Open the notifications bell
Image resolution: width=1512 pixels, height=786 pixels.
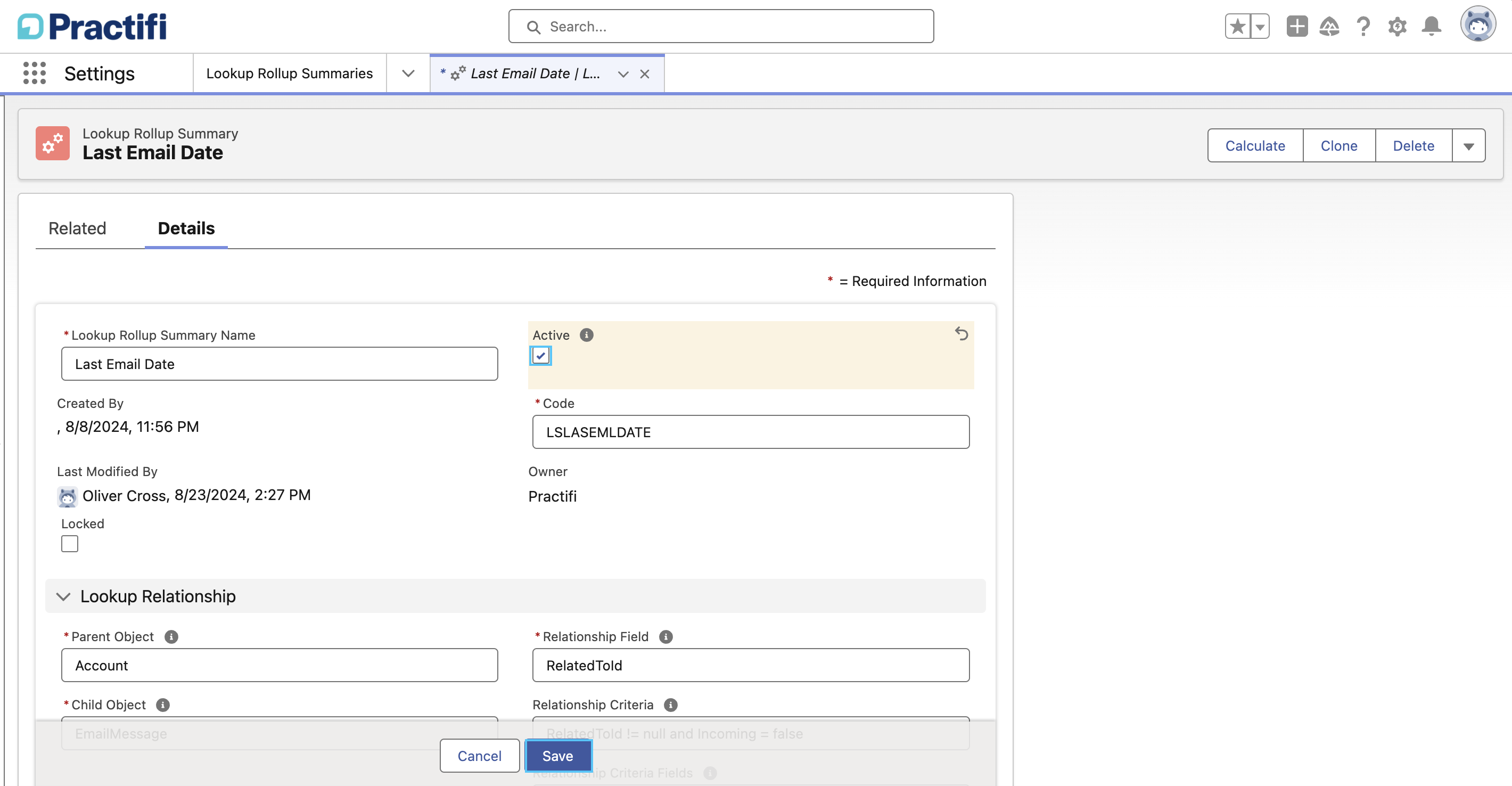1431,27
